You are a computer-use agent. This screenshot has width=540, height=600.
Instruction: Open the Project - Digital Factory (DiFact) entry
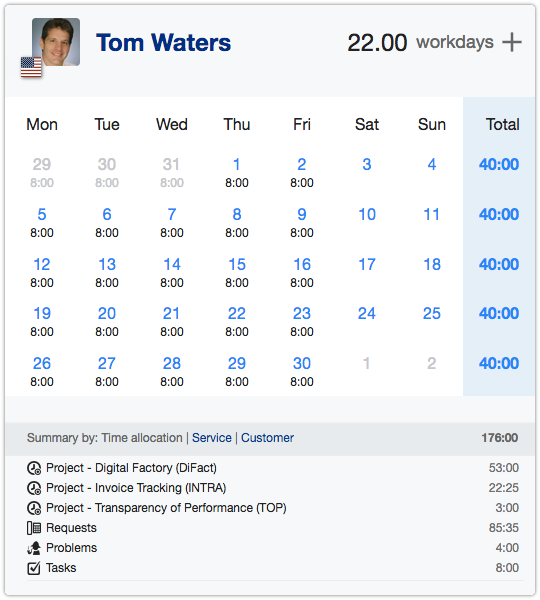[131, 468]
